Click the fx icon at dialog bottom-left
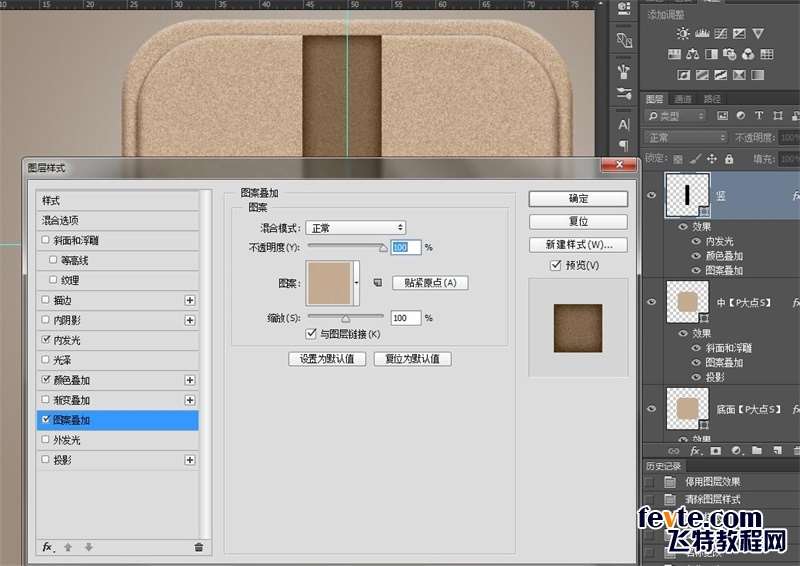Viewport: 800px width, 566px height. click(47, 547)
